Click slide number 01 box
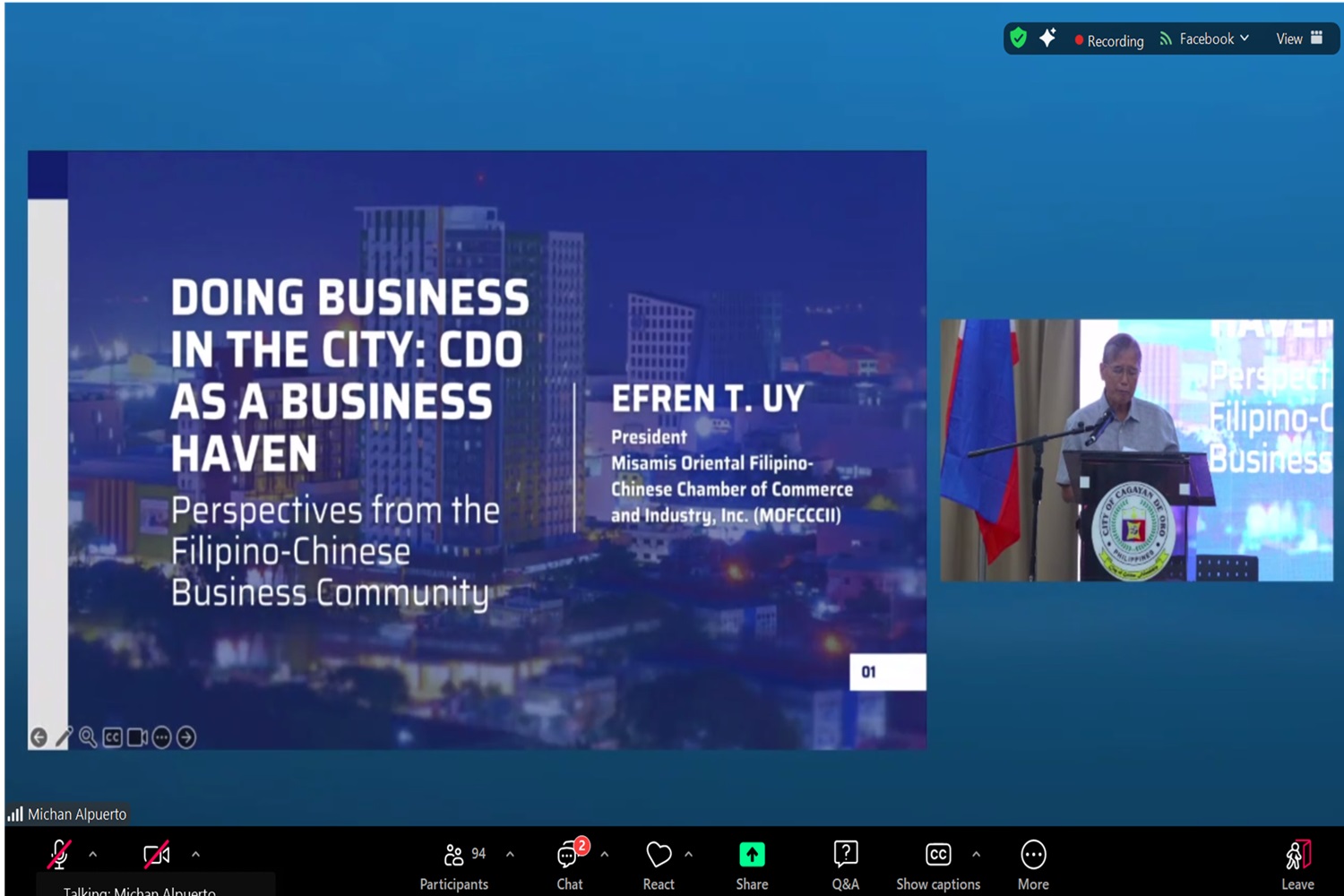This screenshot has width=1344, height=896. click(x=887, y=672)
